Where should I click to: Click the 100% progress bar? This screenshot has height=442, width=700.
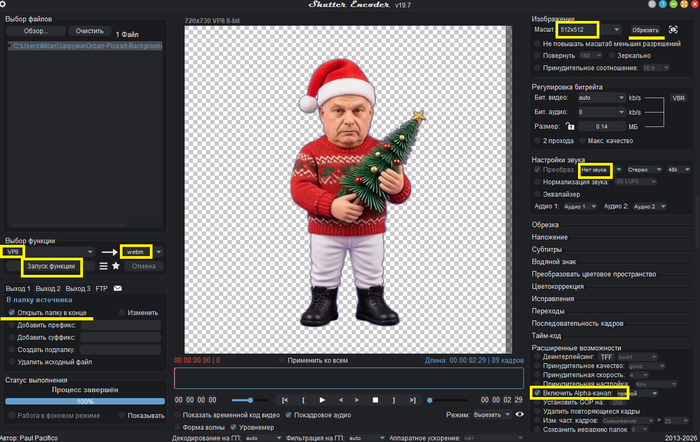[85, 401]
